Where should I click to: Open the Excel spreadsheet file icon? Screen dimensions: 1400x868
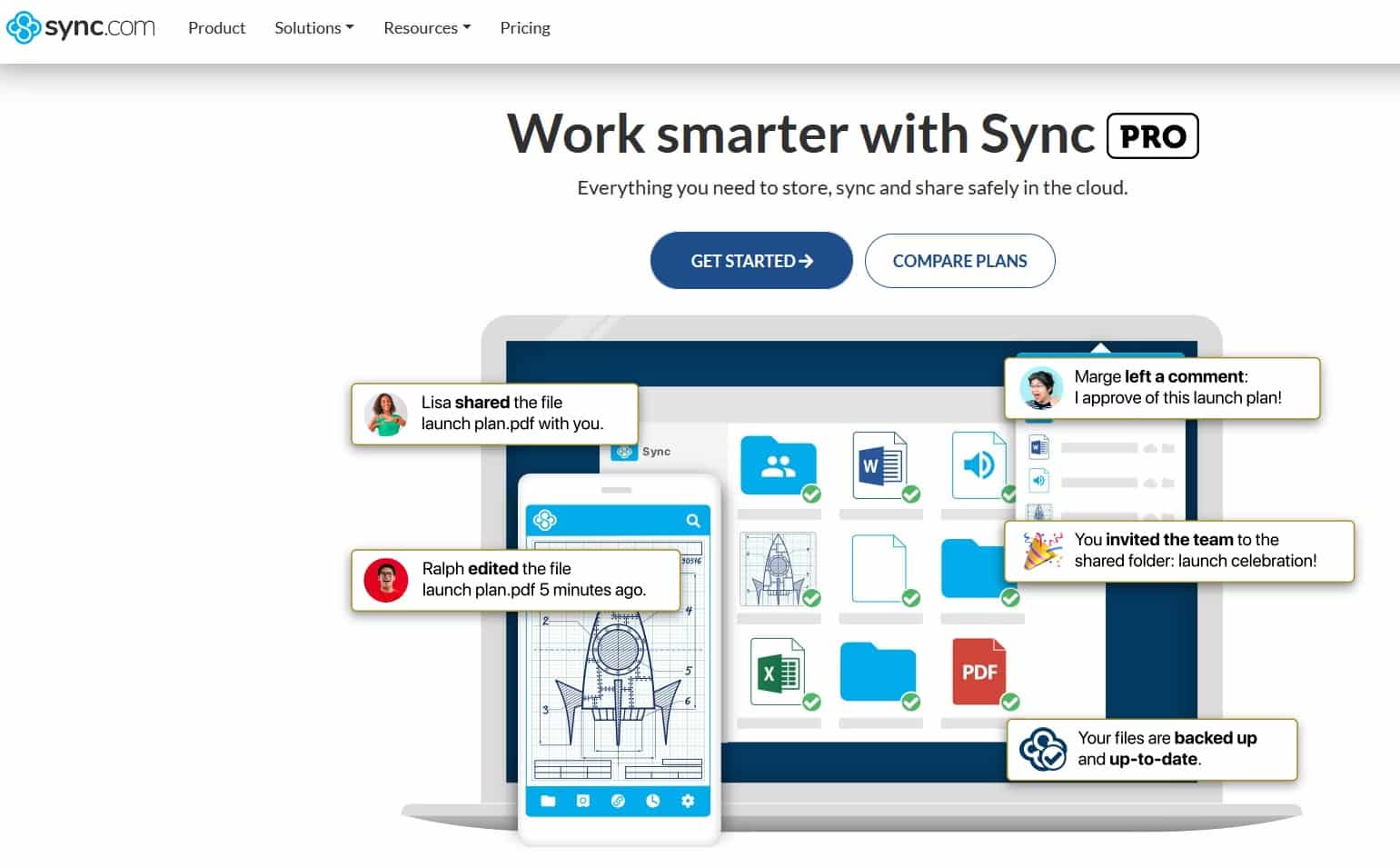[x=777, y=672]
